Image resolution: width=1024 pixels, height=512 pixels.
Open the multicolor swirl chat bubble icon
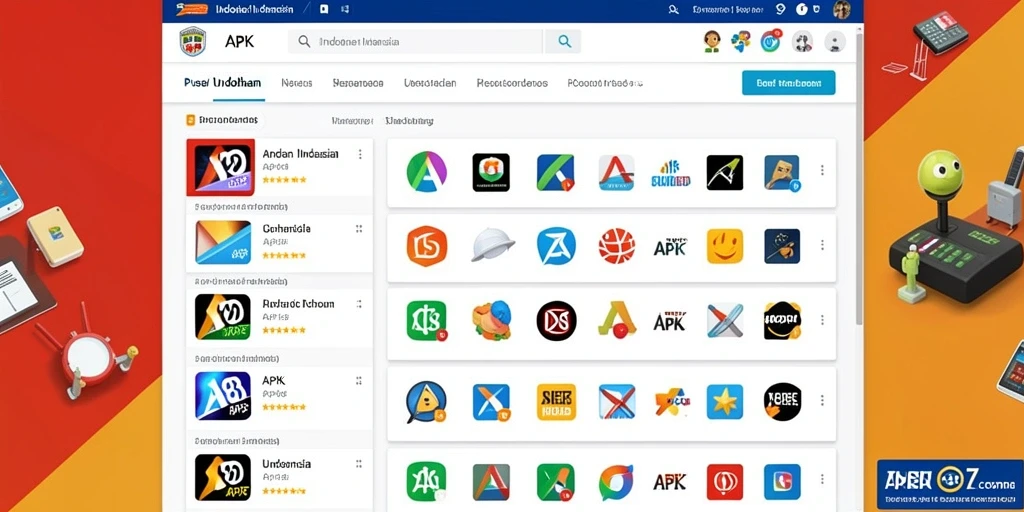[x=616, y=482]
